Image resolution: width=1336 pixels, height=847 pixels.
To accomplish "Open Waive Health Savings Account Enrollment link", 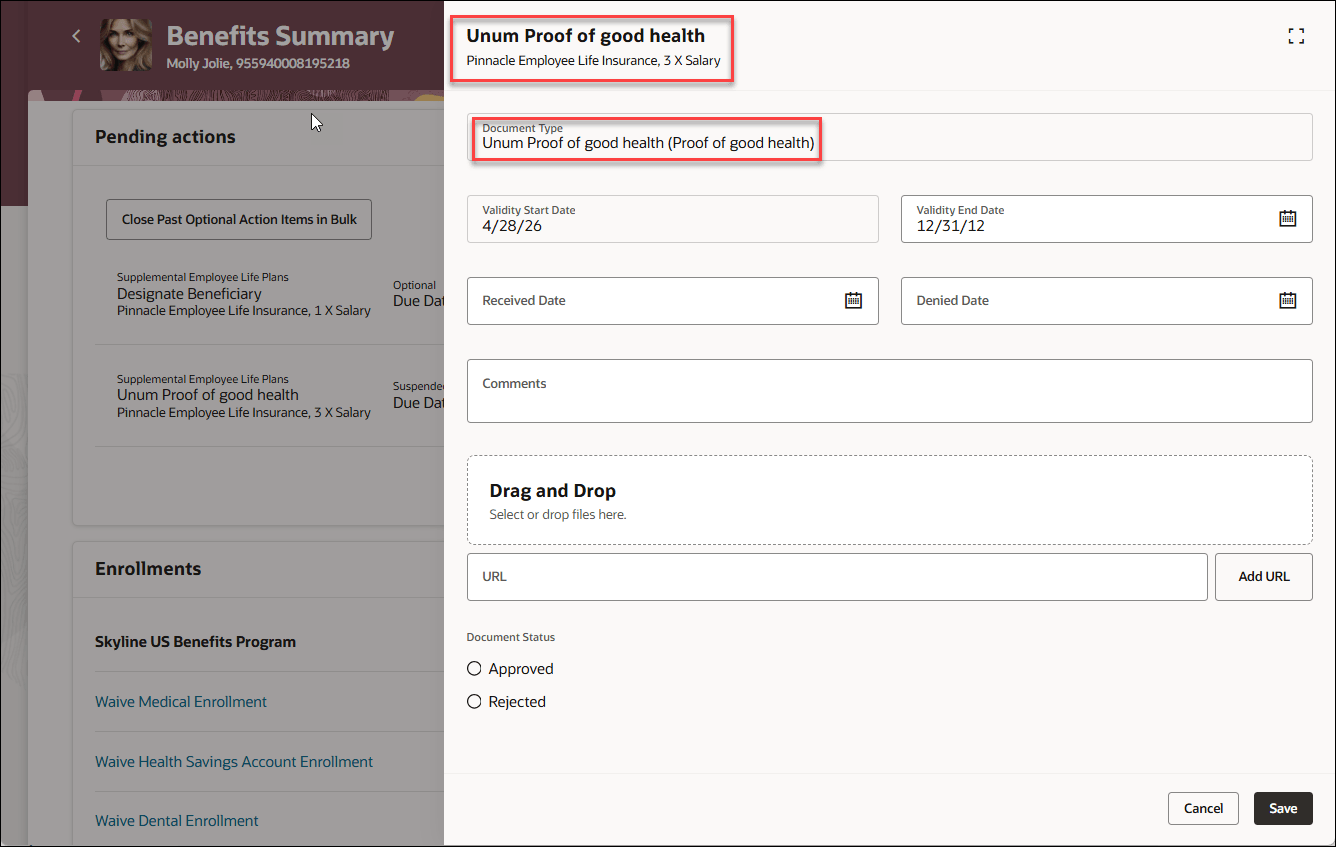I will pyautogui.click(x=234, y=762).
